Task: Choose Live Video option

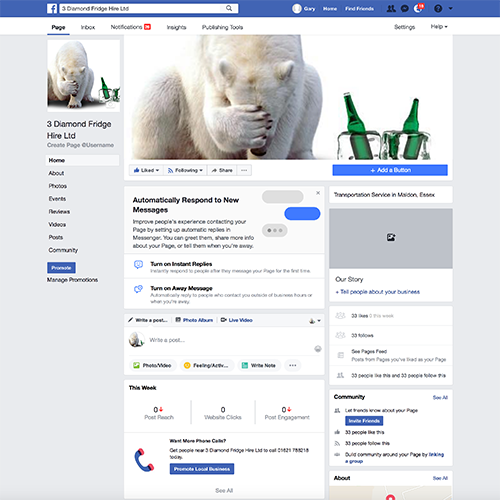Action: [237, 320]
